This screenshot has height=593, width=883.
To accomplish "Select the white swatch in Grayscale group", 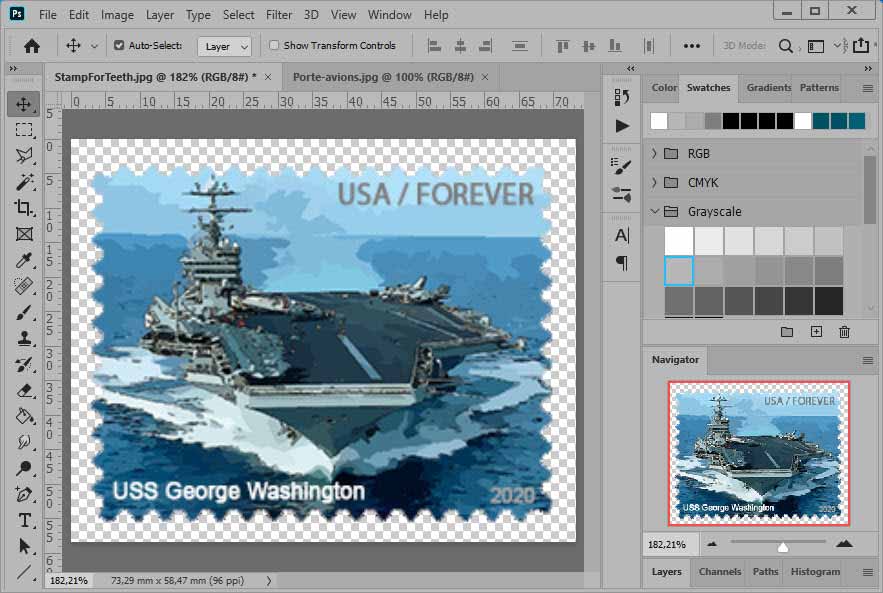I will pos(679,241).
